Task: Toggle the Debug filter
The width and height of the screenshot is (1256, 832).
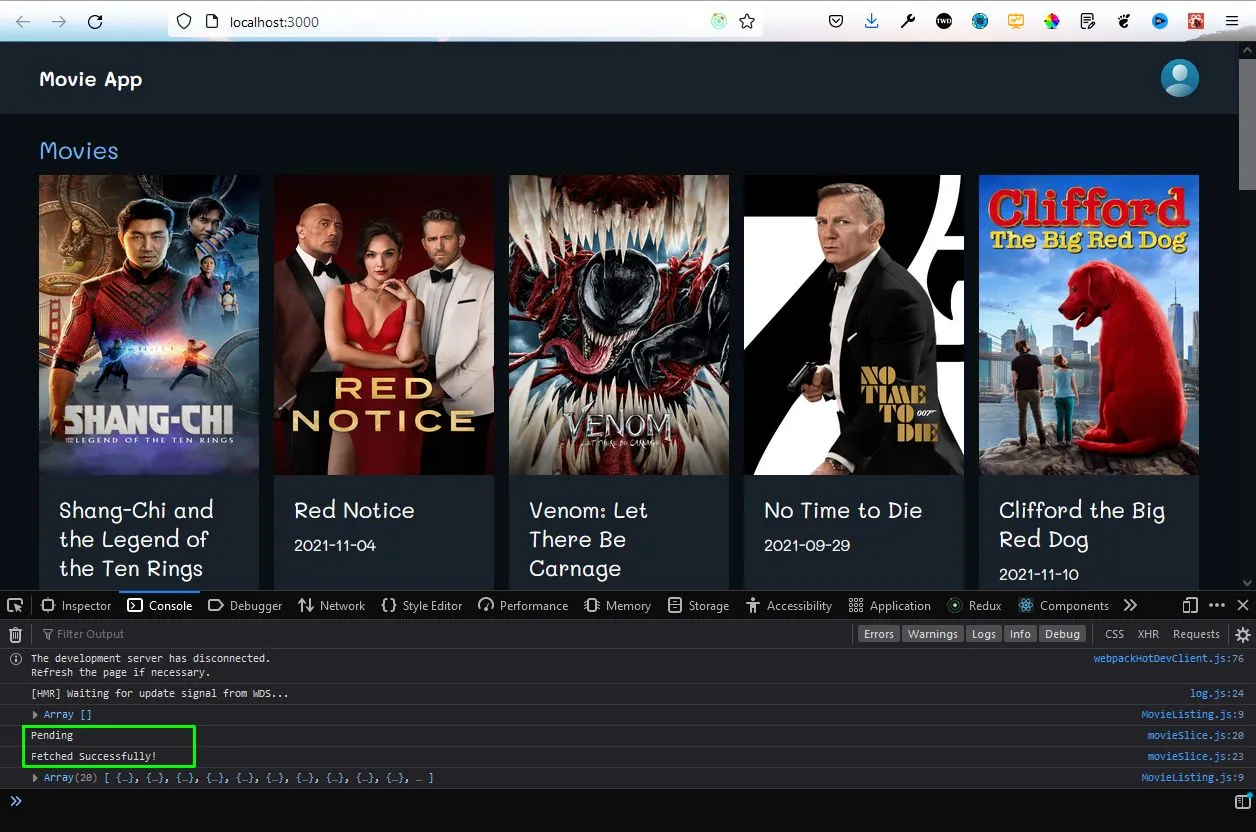Action: click(x=1062, y=634)
